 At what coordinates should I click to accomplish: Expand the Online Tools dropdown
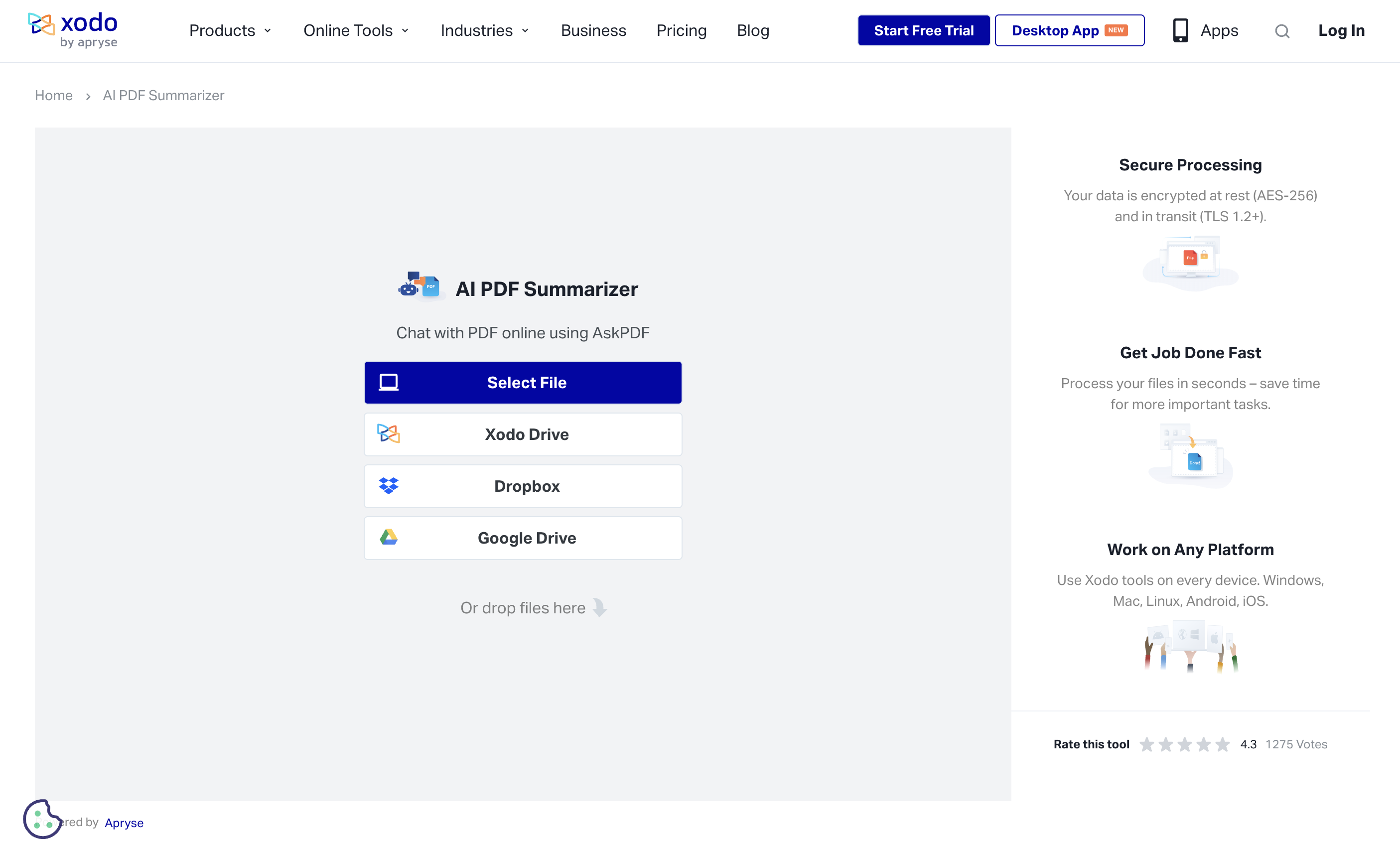tap(356, 31)
